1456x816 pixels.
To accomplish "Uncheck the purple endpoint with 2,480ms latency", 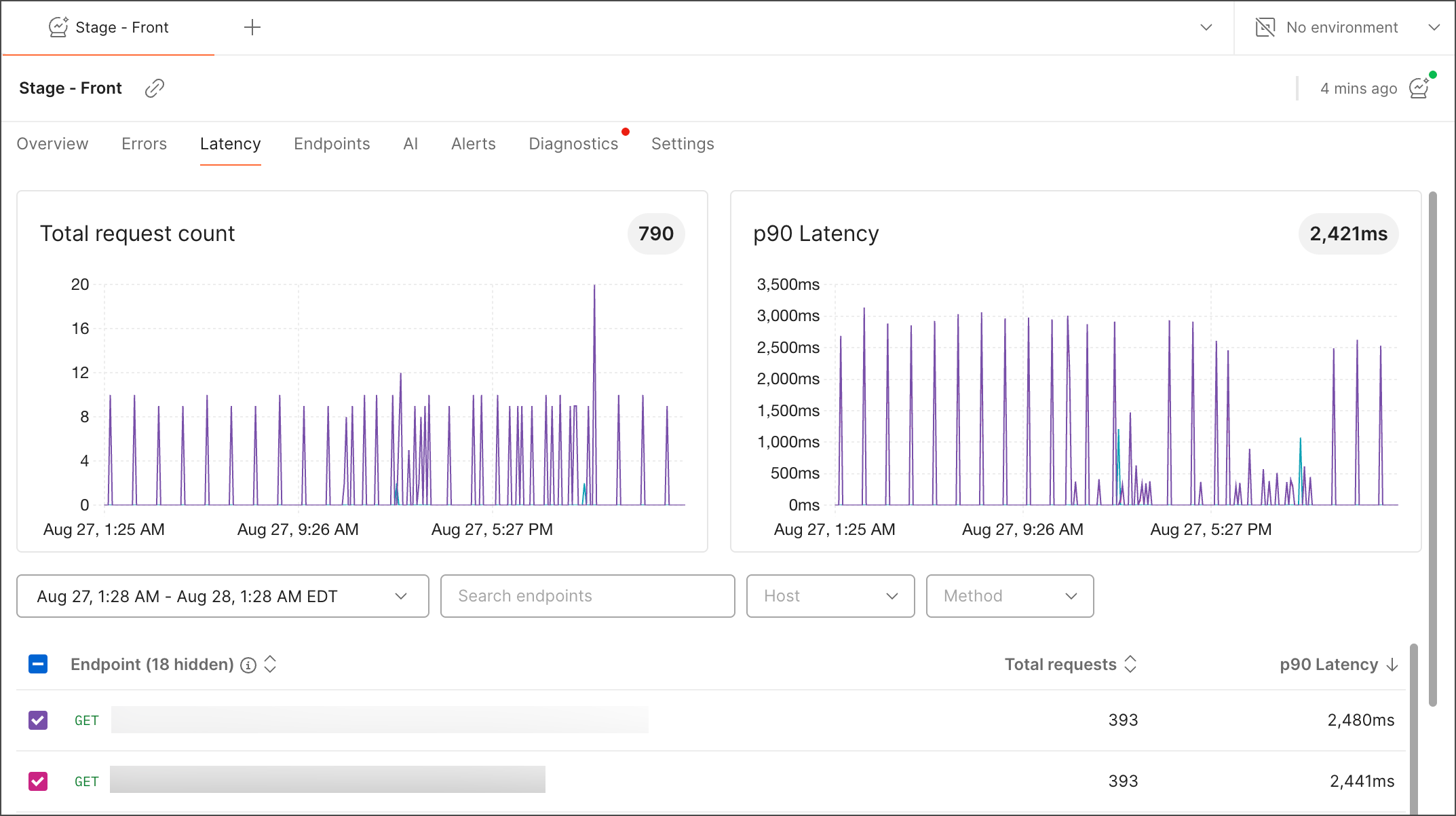I will (x=38, y=720).
